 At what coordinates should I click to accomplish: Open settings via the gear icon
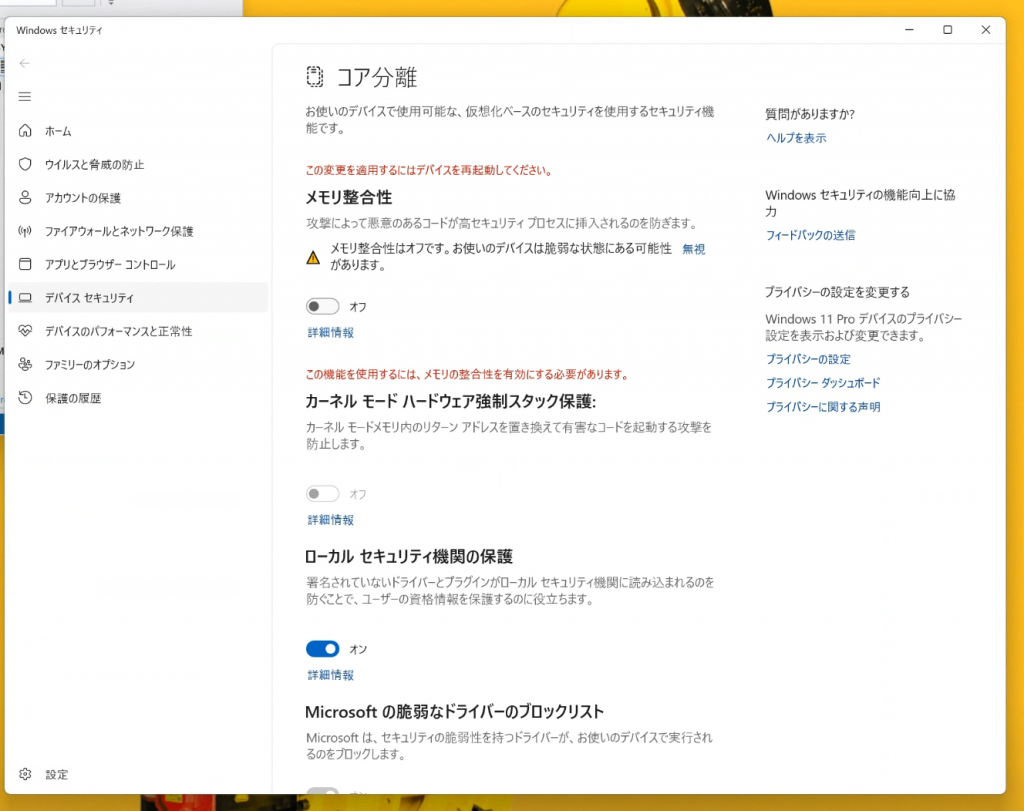point(25,774)
